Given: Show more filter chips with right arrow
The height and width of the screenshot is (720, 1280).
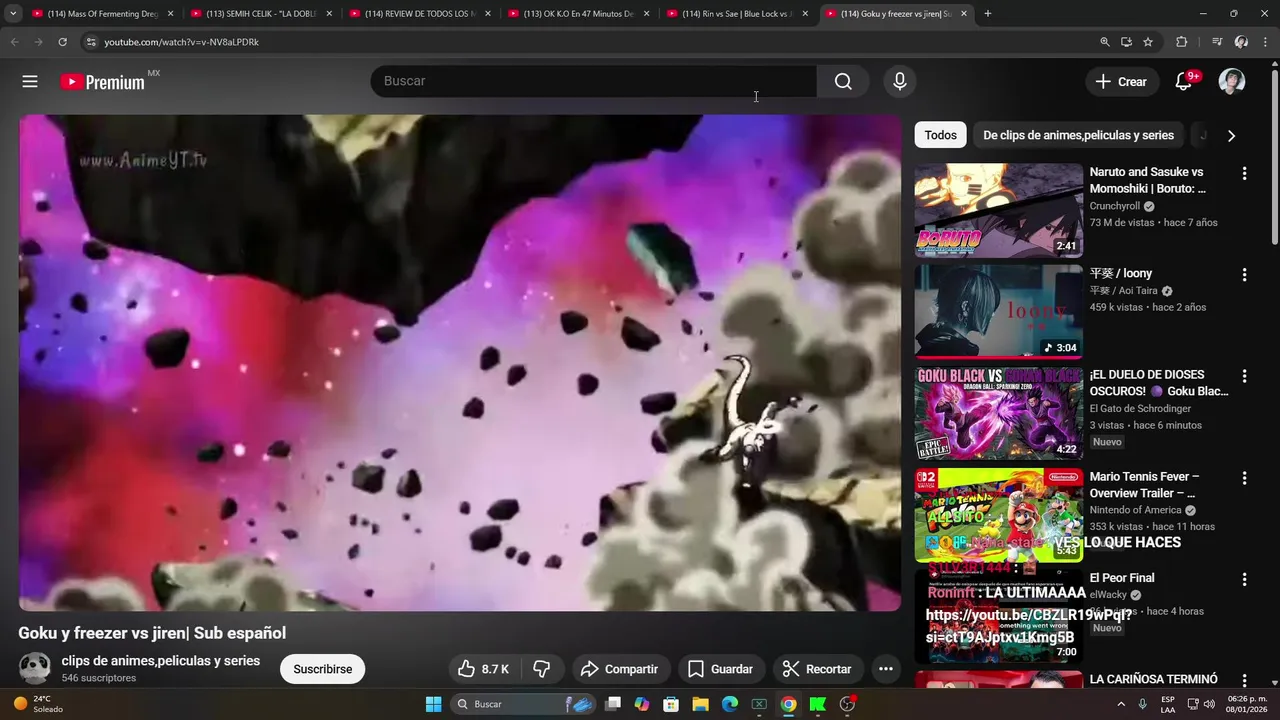Looking at the screenshot, I should (x=1231, y=135).
